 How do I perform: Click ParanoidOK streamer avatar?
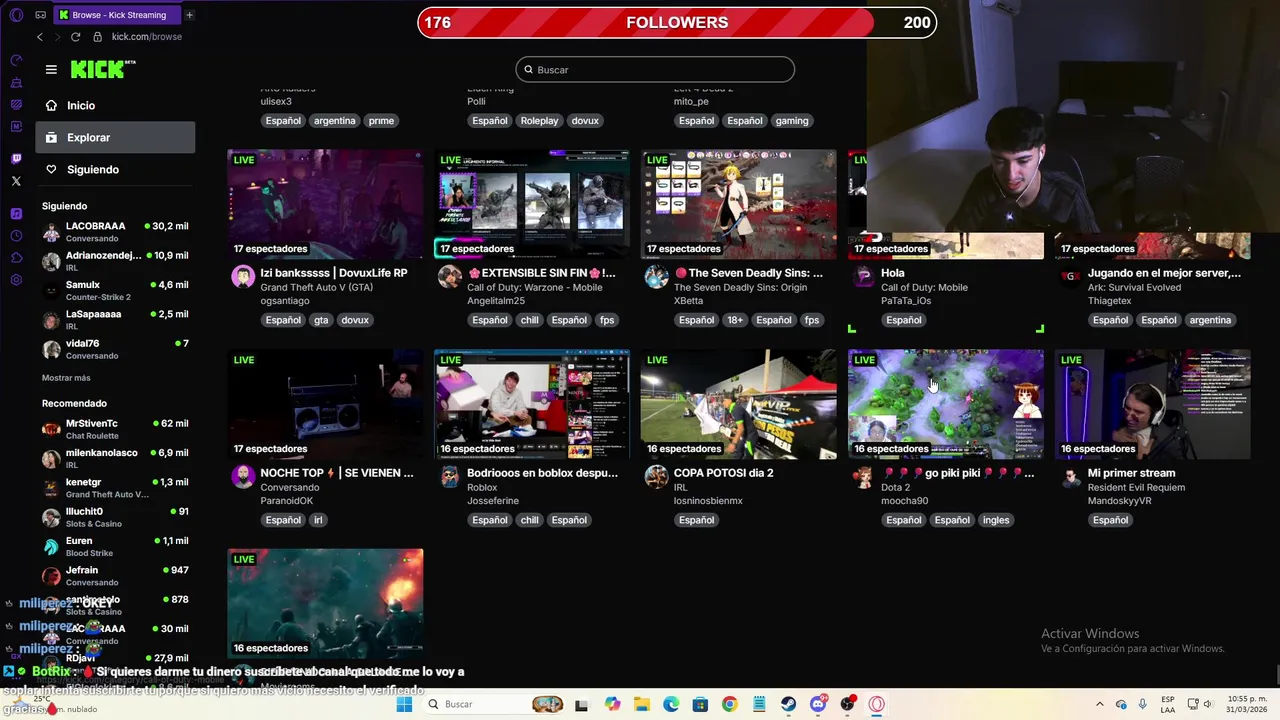[243, 477]
